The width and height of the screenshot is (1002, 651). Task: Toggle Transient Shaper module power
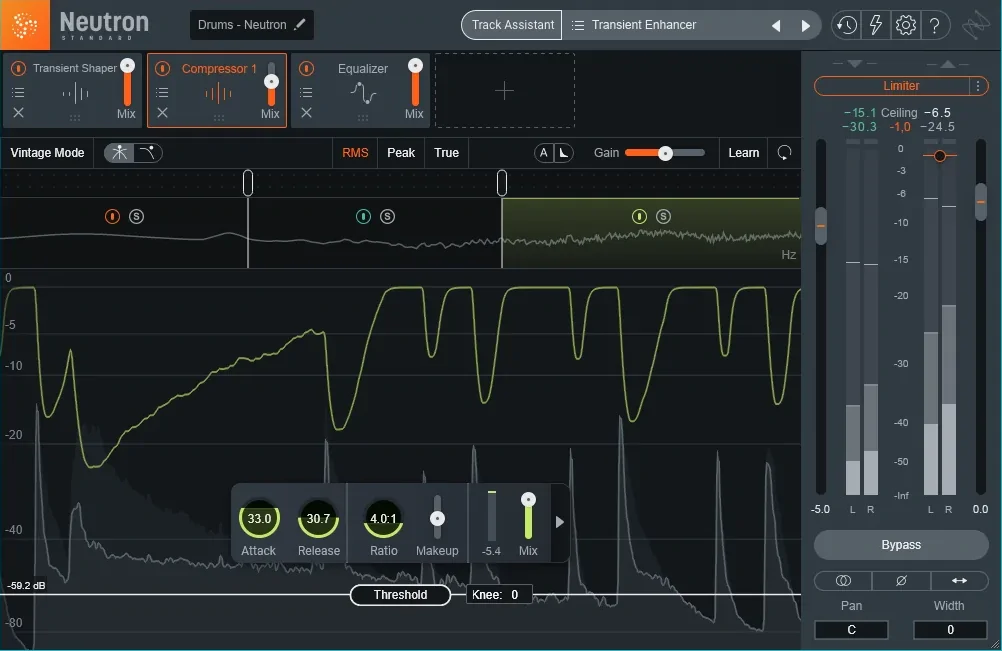point(19,68)
